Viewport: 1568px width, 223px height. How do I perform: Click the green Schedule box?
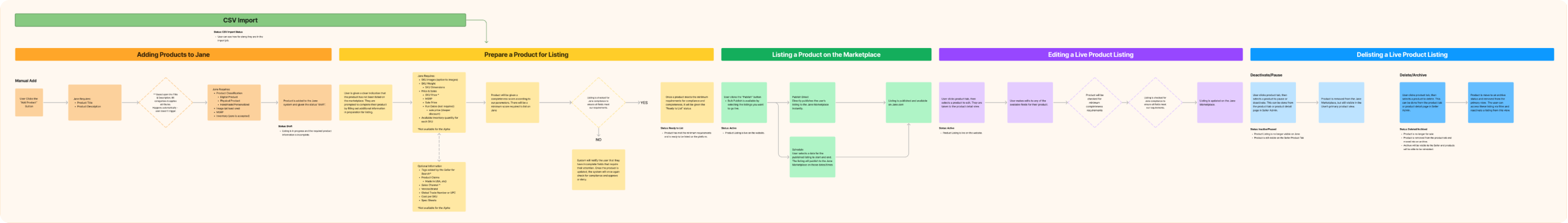(x=812, y=157)
